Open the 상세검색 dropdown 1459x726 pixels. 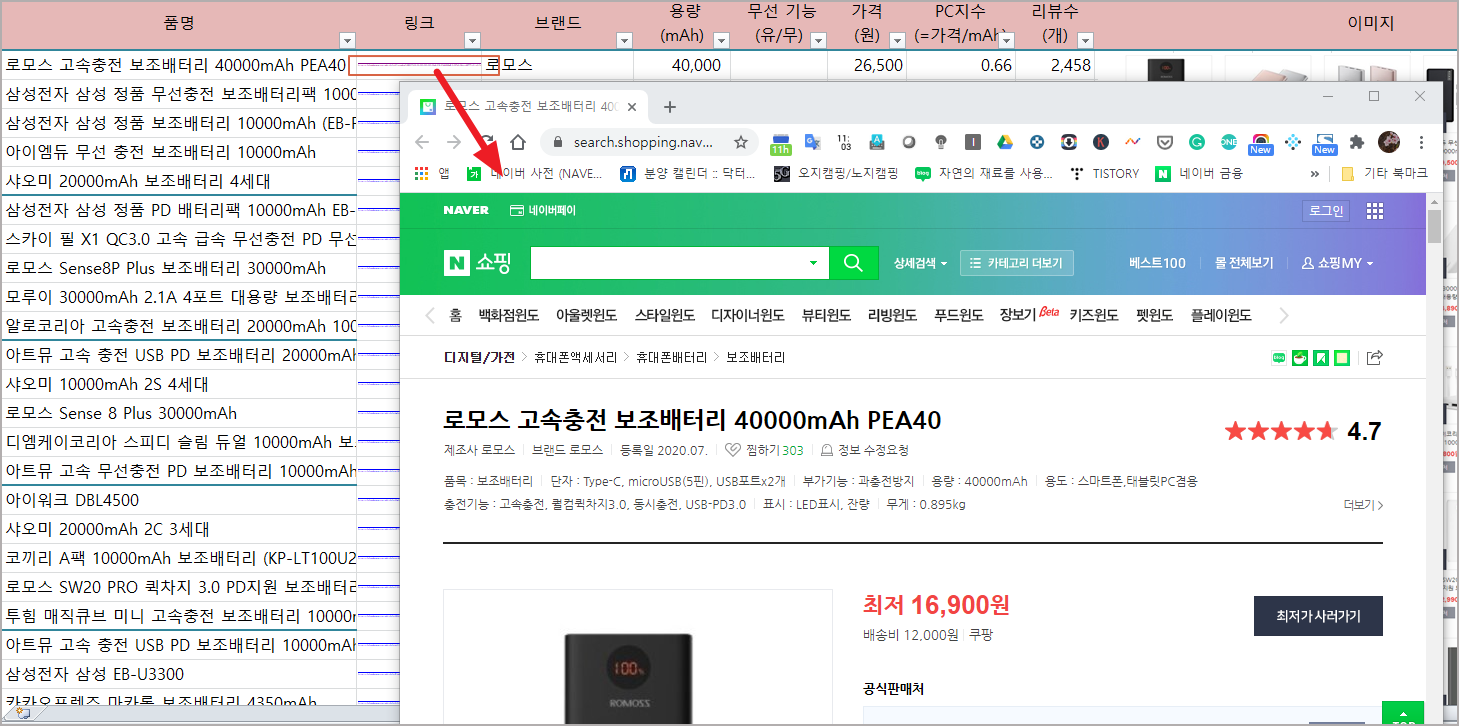click(920, 263)
